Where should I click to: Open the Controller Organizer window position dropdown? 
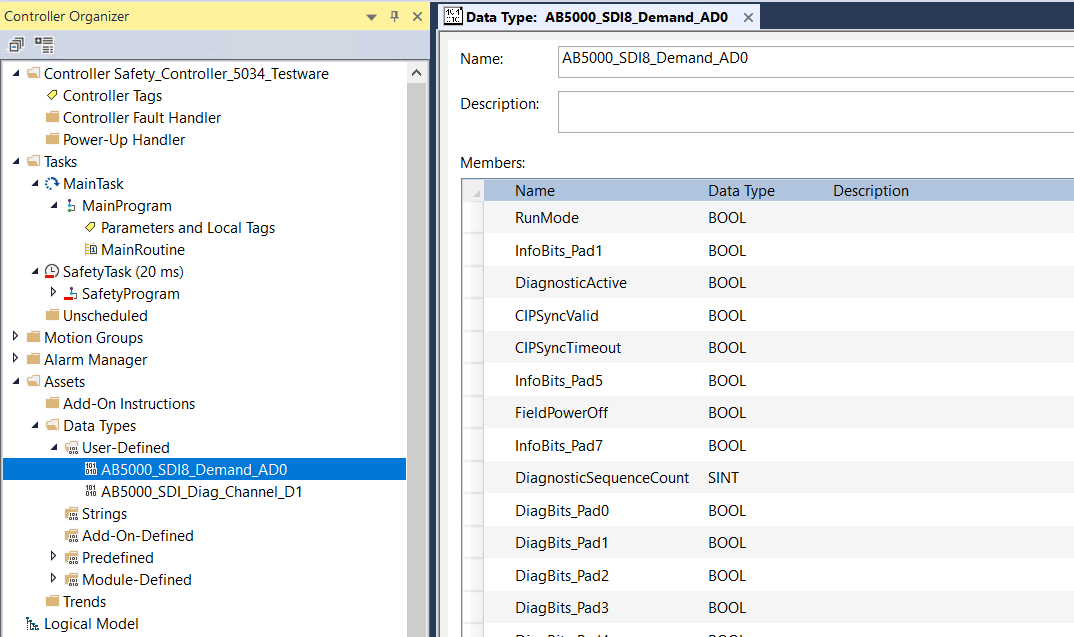[370, 17]
